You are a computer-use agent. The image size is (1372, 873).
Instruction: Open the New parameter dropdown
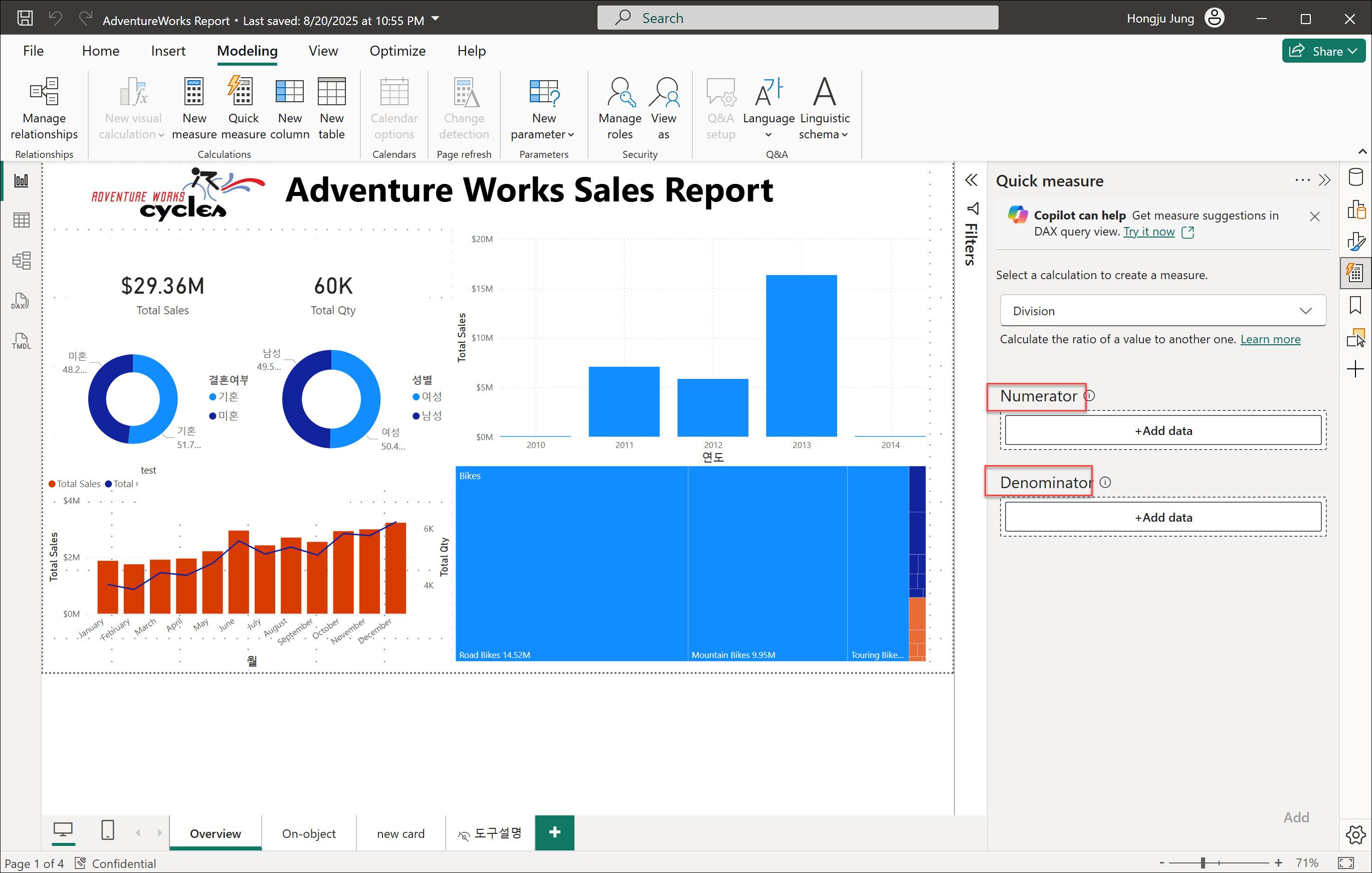coord(543,109)
